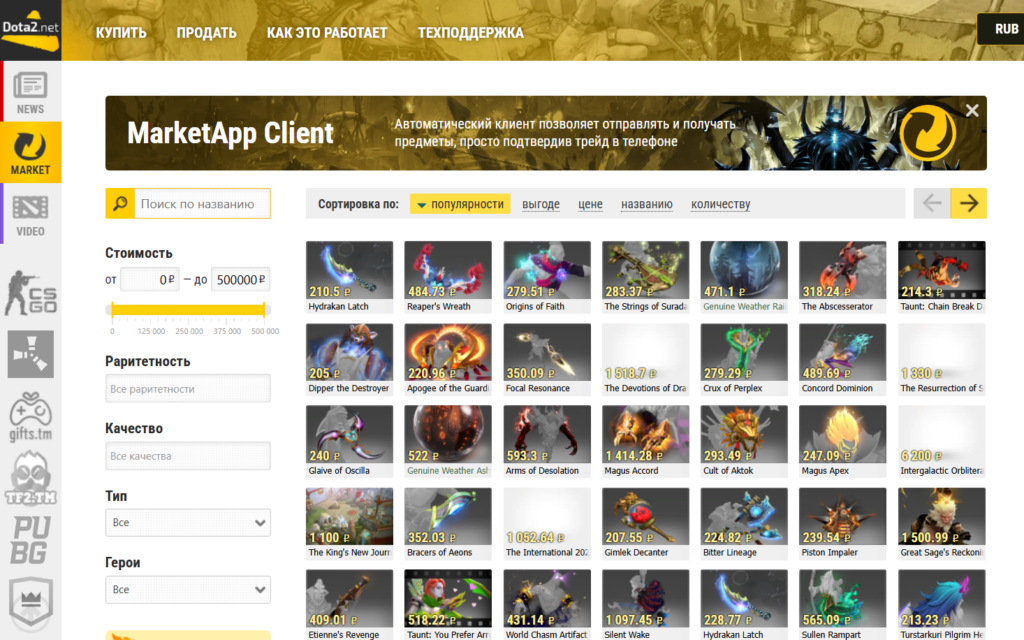Open the gifts.tm sidebar icon

tap(31, 417)
